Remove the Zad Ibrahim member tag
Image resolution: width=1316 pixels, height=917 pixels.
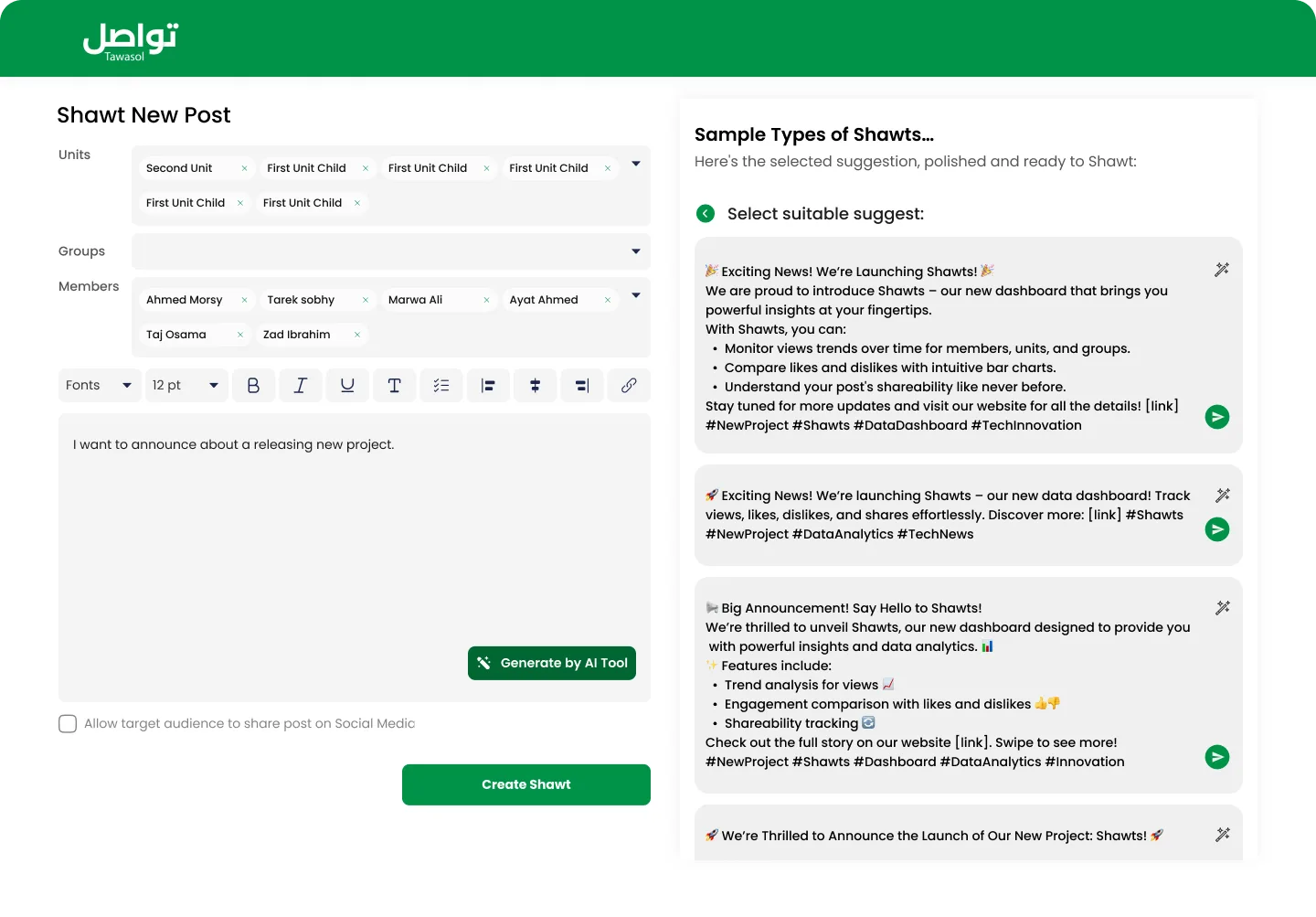click(357, 335)
